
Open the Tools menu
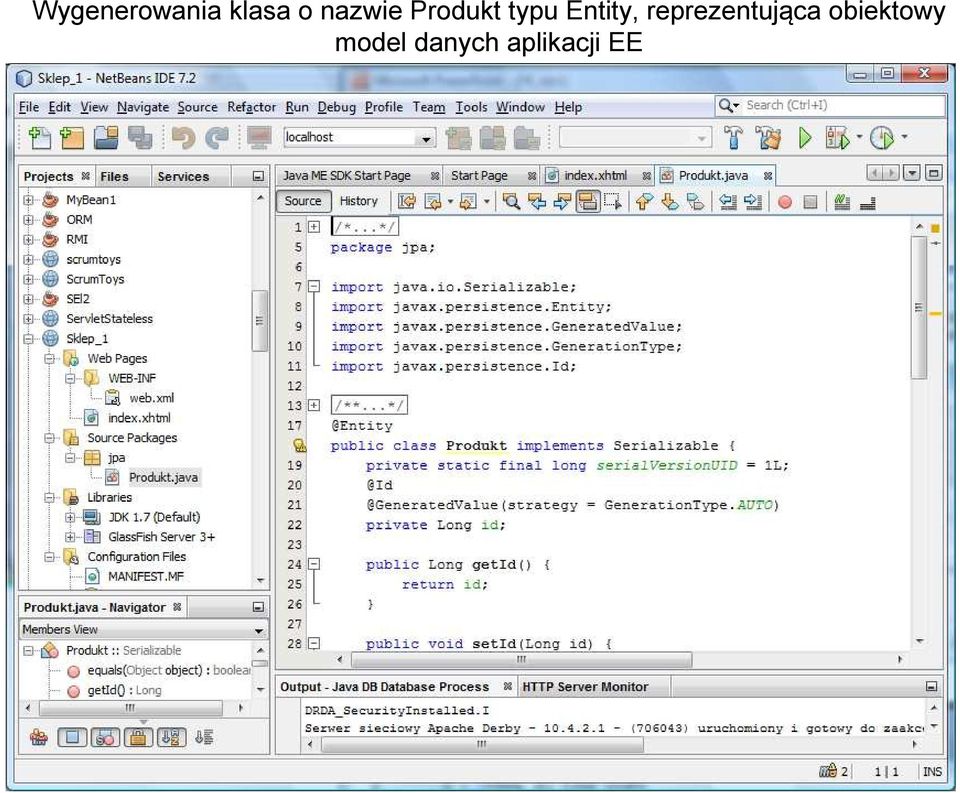pos(471,107)
